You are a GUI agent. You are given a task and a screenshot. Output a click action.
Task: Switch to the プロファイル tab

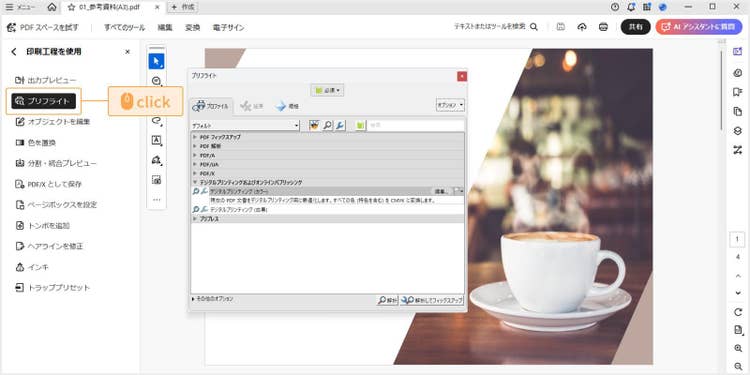coord(211,107)
